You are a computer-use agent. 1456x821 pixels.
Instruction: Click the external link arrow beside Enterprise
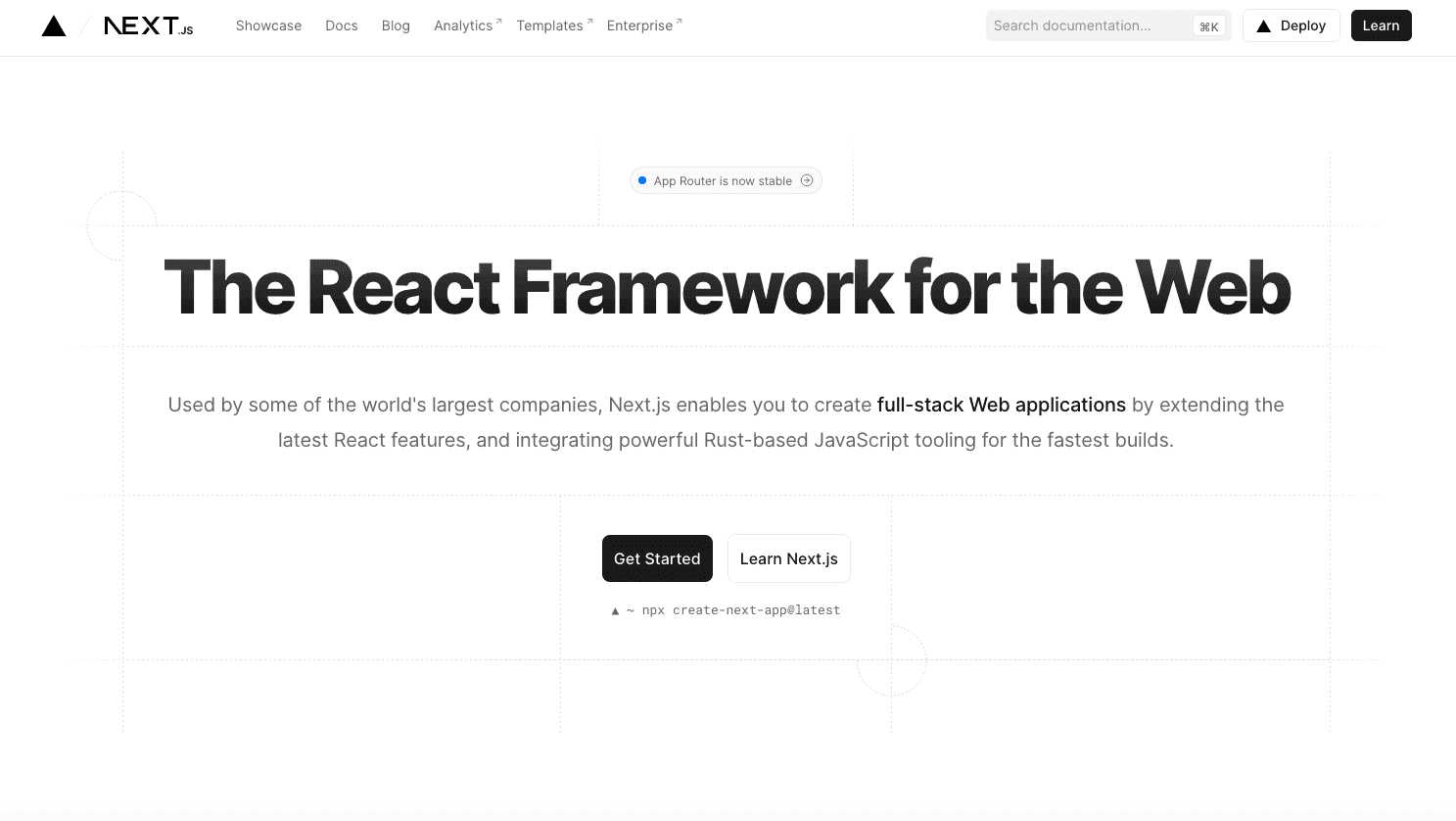(678, 19)
